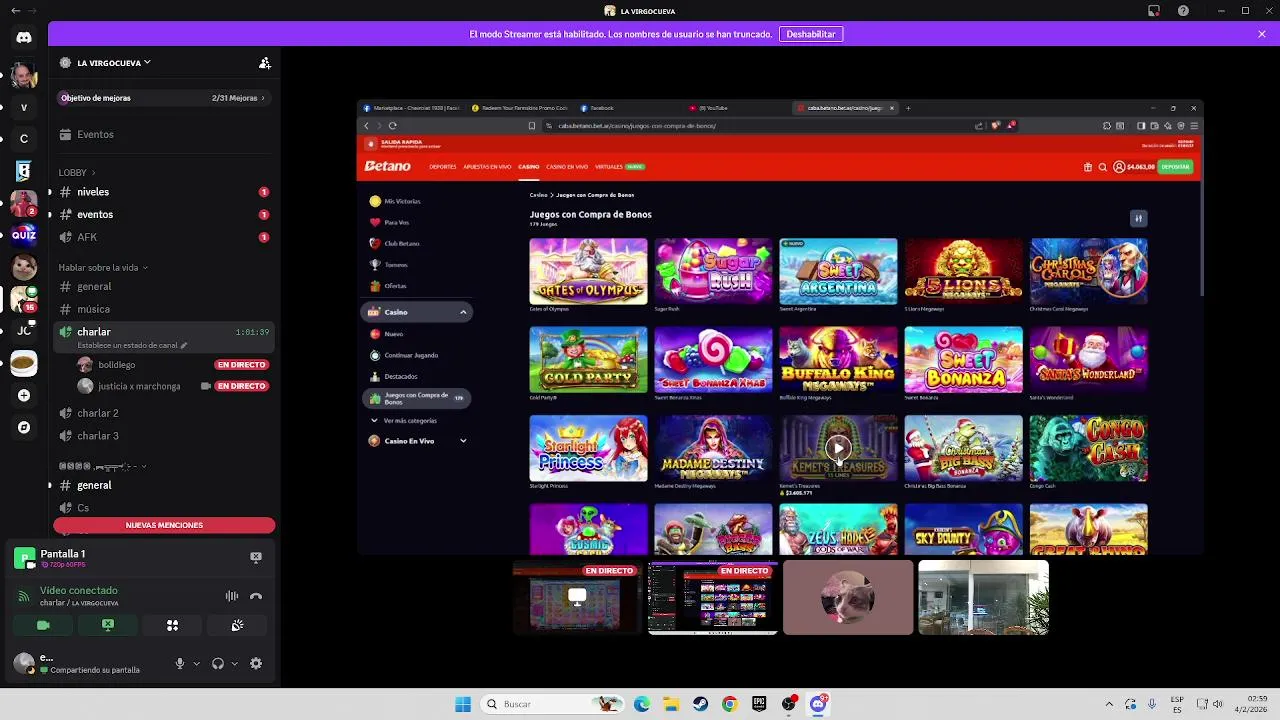Open Gates of Olympus game thumbnail

click(588, 271)
